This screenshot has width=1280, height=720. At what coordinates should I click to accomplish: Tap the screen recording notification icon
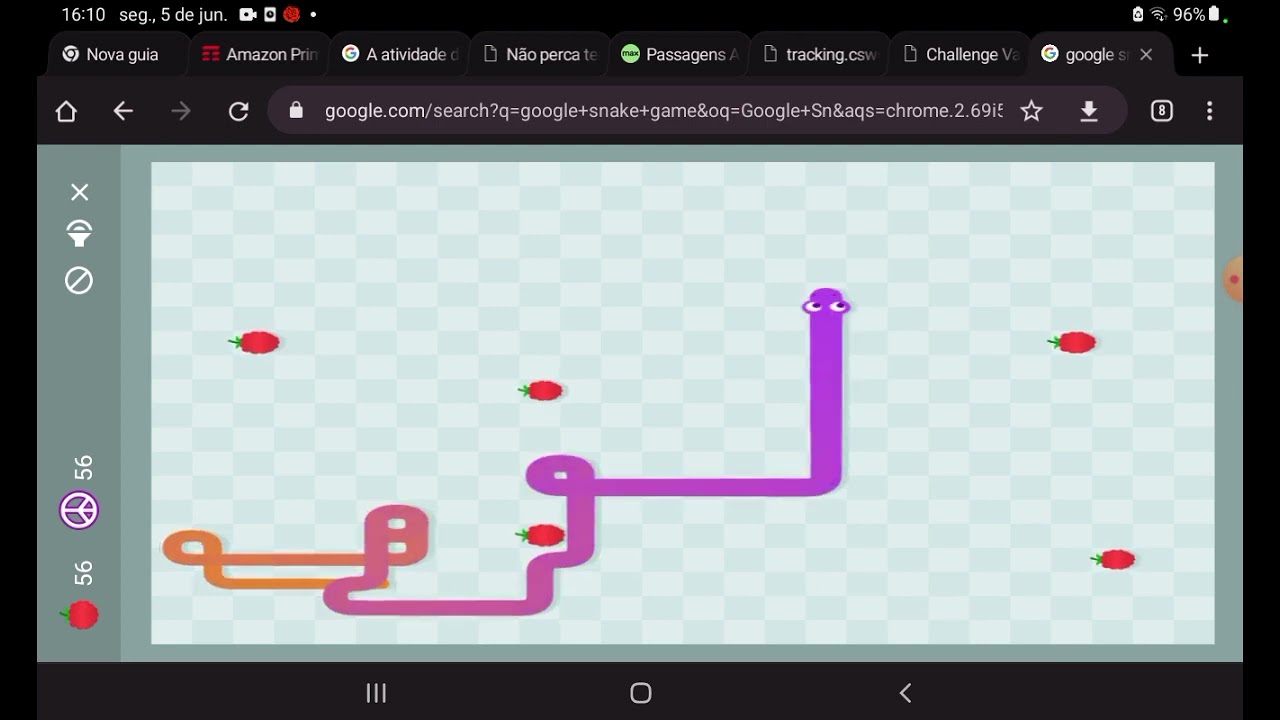pyautogui.click(x=248, y=15)
